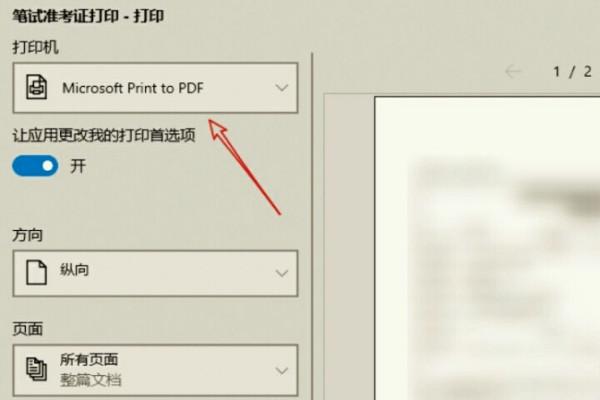This screenshot has width=600, height=400.
Task: Click the 笔试准考证打印 - 打印 dialog title
Action: pos(88,16)
